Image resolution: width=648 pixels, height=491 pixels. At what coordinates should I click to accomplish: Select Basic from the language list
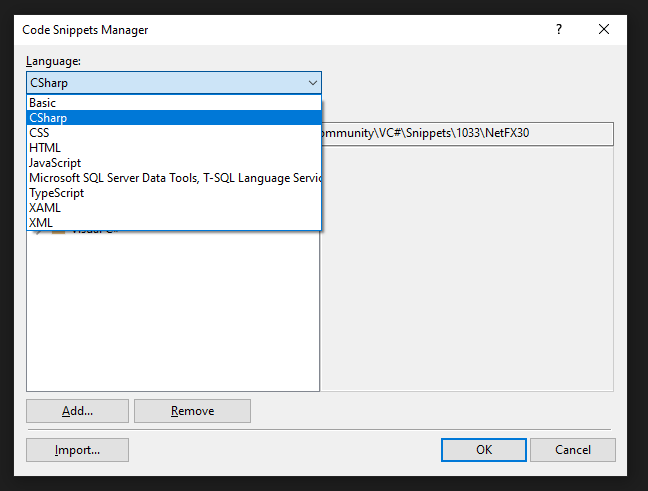174,103
